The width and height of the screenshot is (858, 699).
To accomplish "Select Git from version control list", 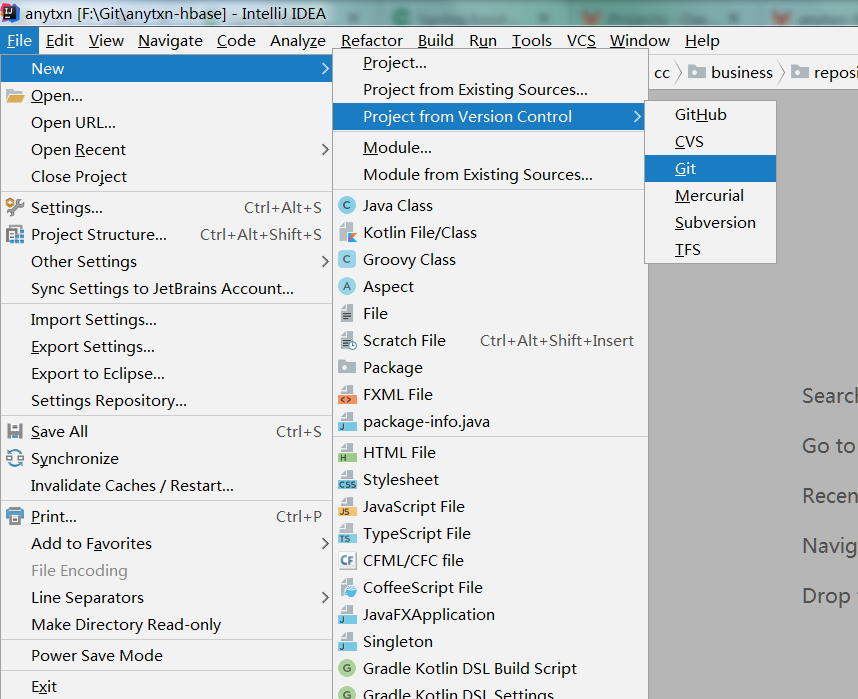I will [710, 169].
